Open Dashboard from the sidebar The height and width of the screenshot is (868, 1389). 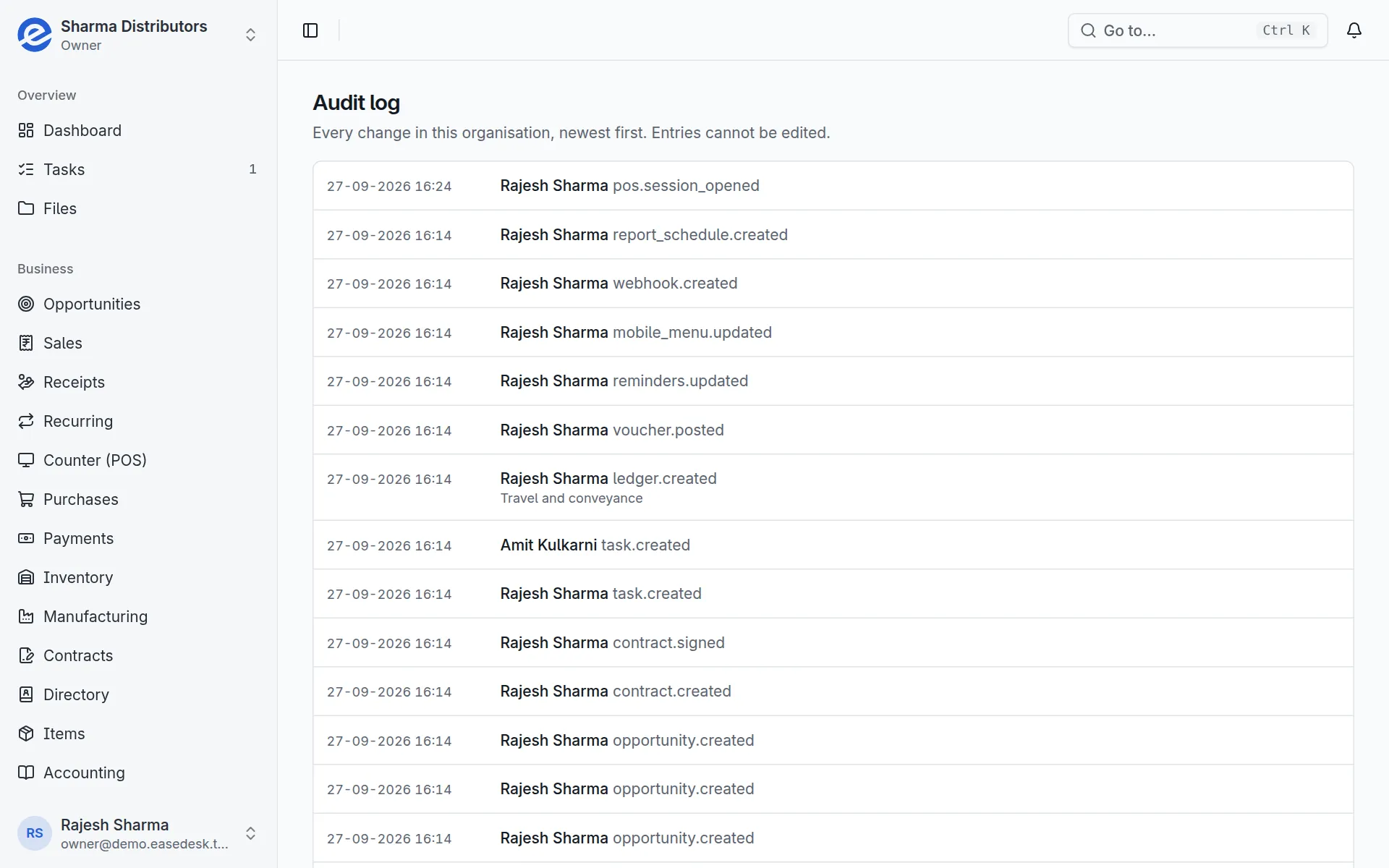(x=82, y=130)
